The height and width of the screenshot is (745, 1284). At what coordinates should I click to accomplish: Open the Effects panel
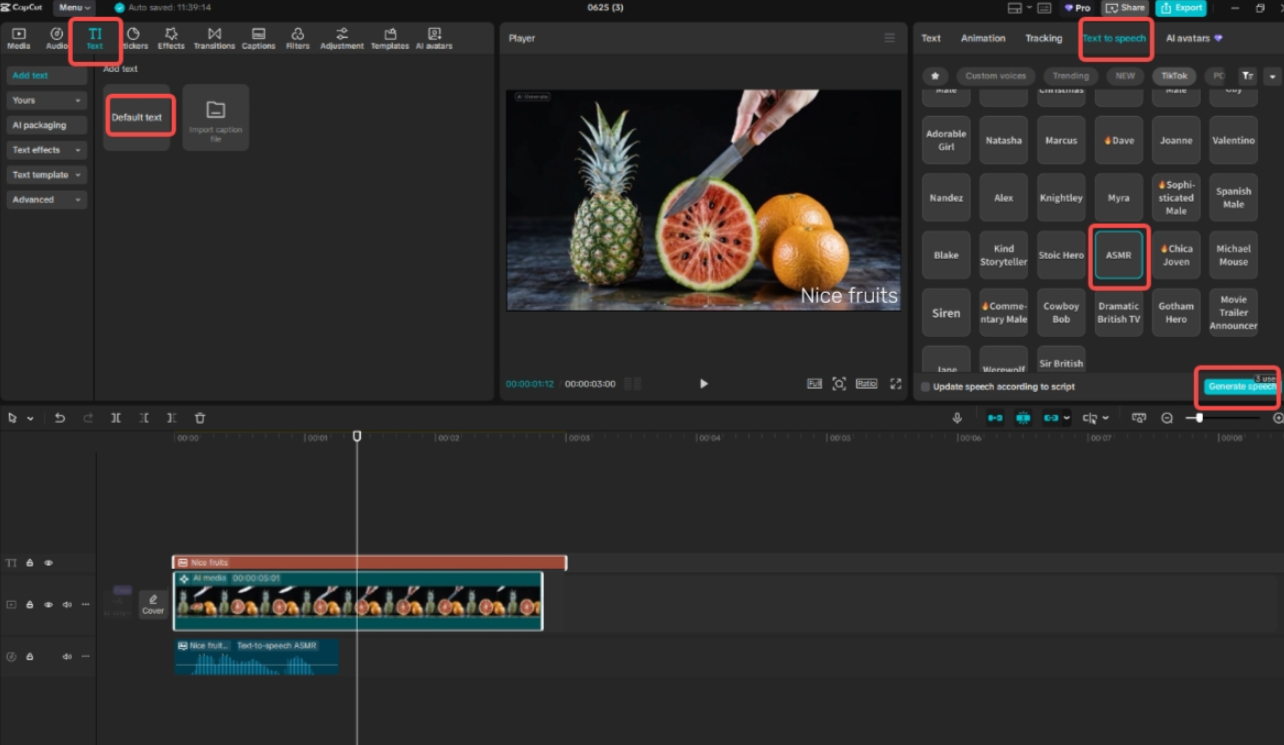coord(171,38)
